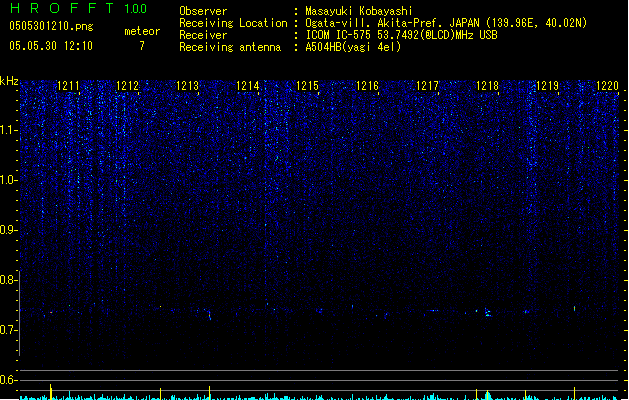Screen dimensions: 629x400
Task: Select the file name 0505301210.png
Action: tap(51, 26)
